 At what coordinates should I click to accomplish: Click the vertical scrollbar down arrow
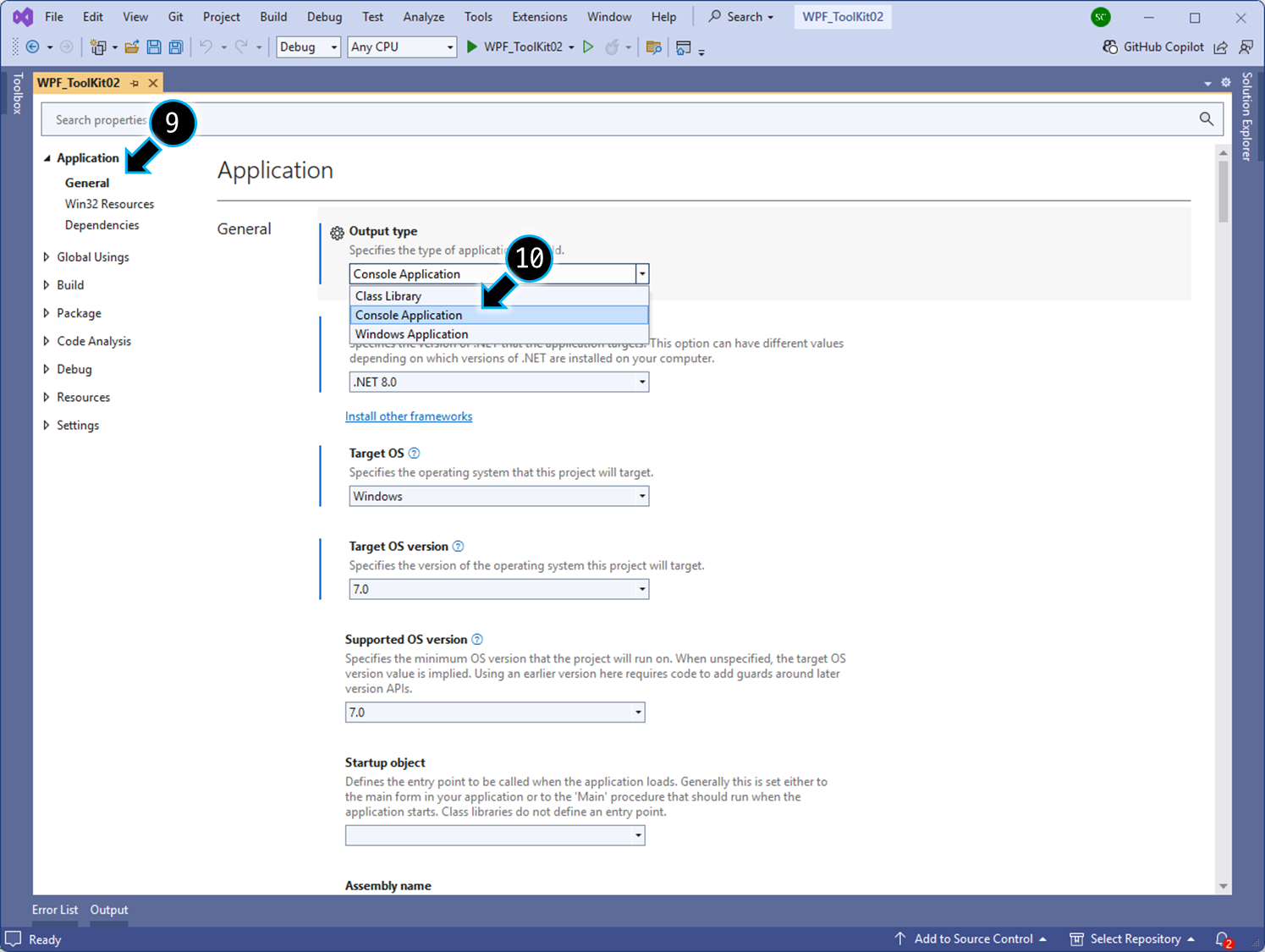tap(1224, 886)
